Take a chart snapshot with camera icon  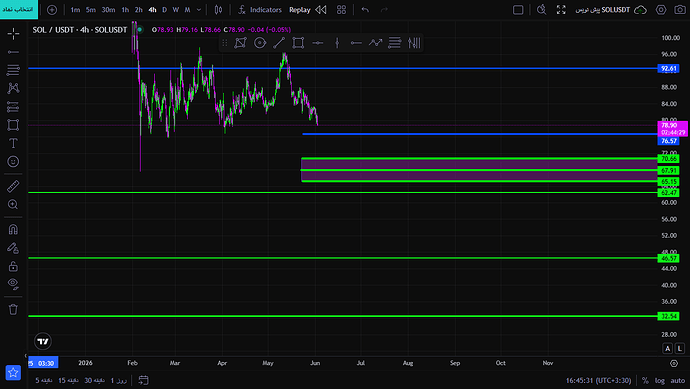[x=680, y=10]
